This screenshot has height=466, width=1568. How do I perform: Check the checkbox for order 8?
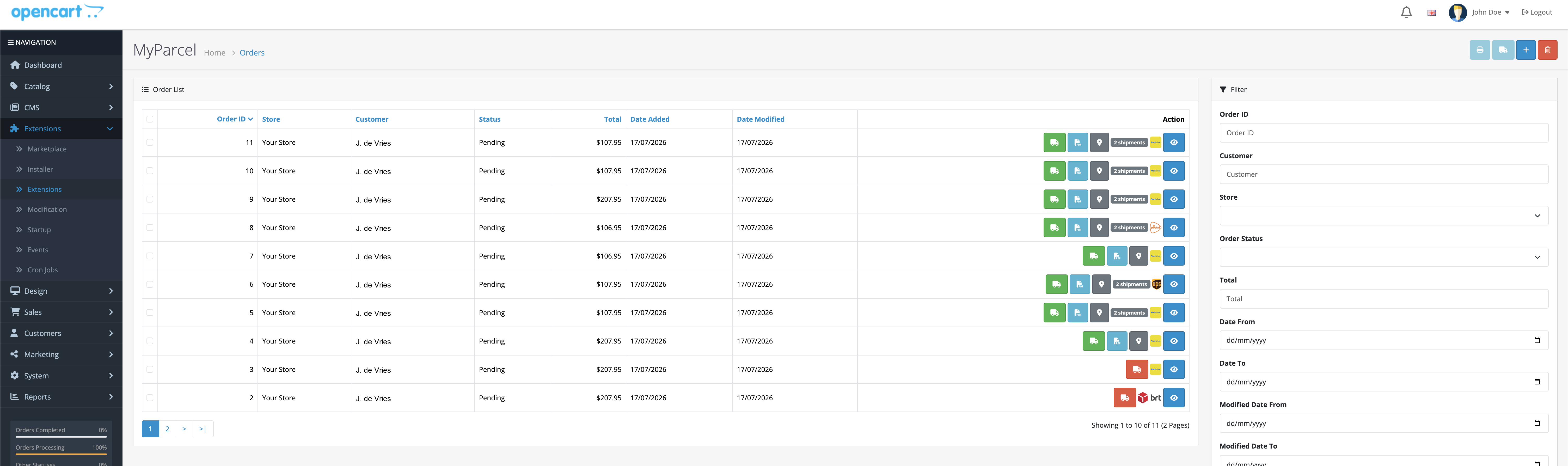click(x=150, y=228)
